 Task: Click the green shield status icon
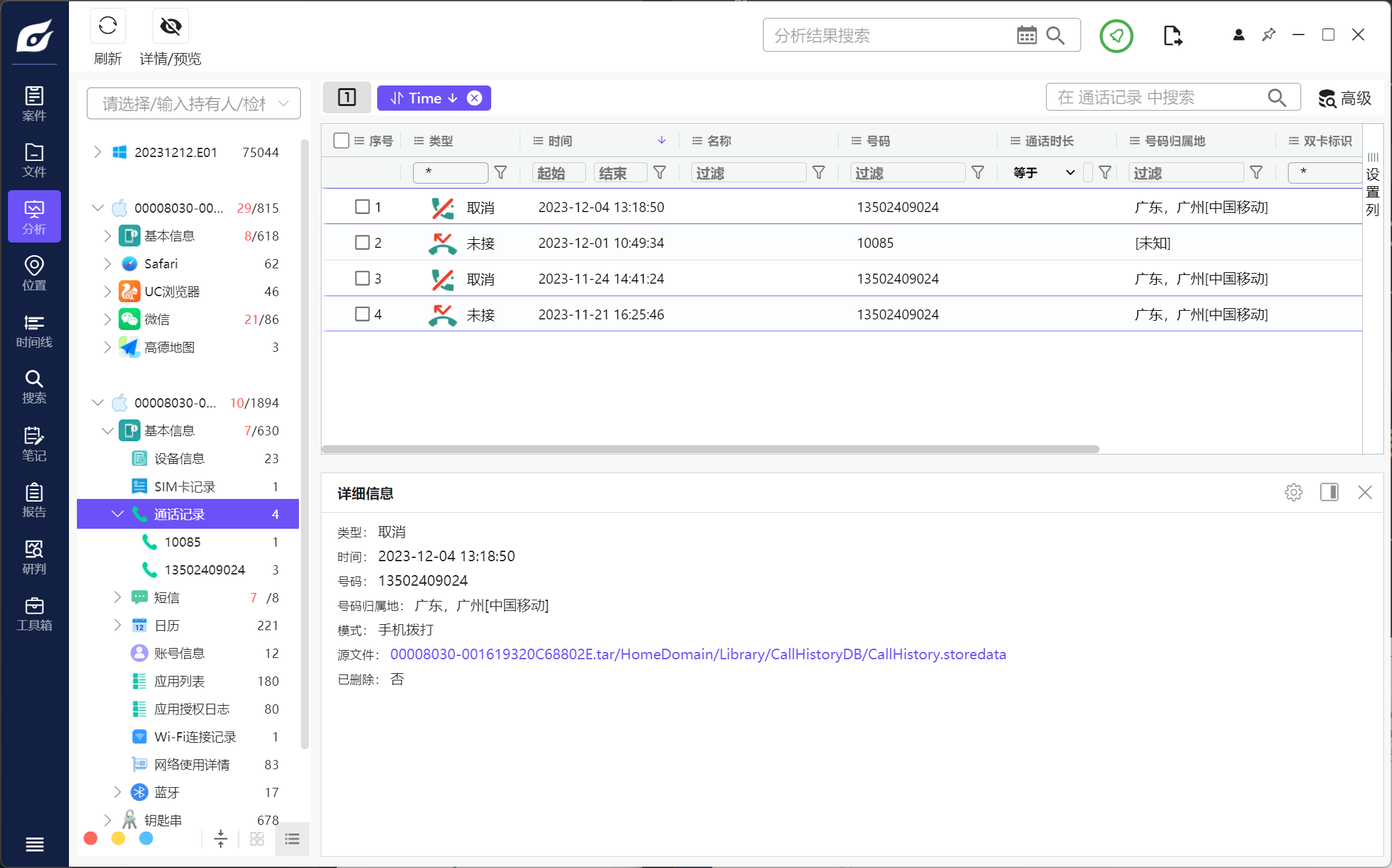point(1116,36)
